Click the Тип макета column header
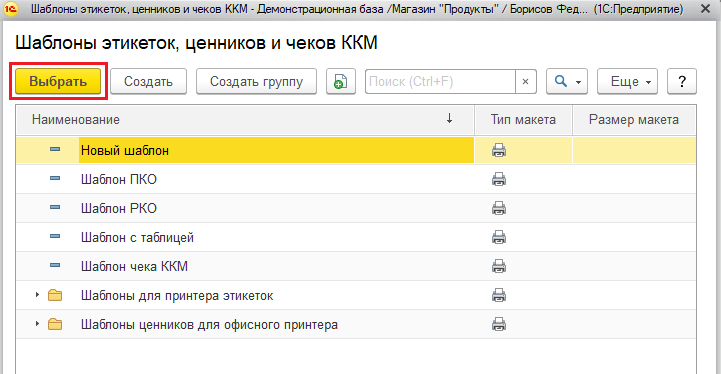Image resolution: width=721 pixels, height=374 pixels. pos(523,120)
